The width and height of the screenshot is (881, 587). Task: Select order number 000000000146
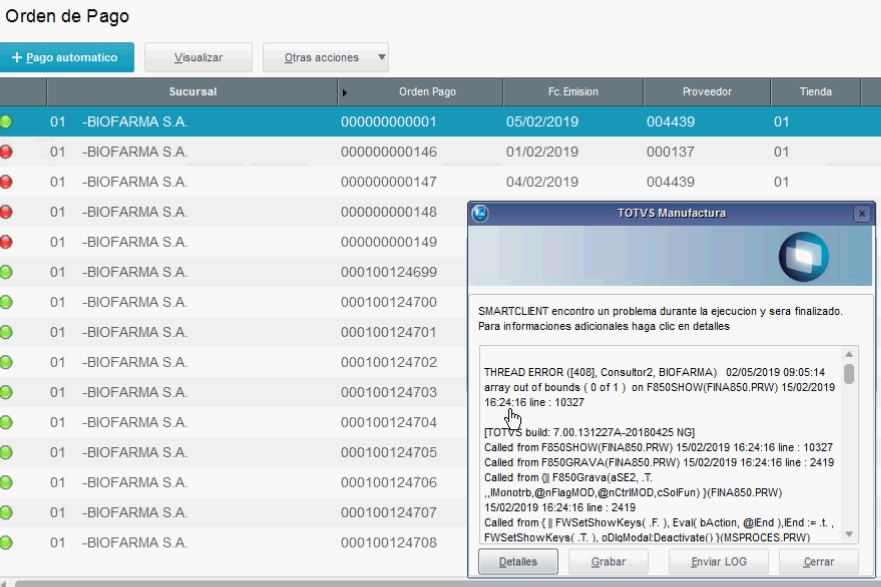pos(388,152)
